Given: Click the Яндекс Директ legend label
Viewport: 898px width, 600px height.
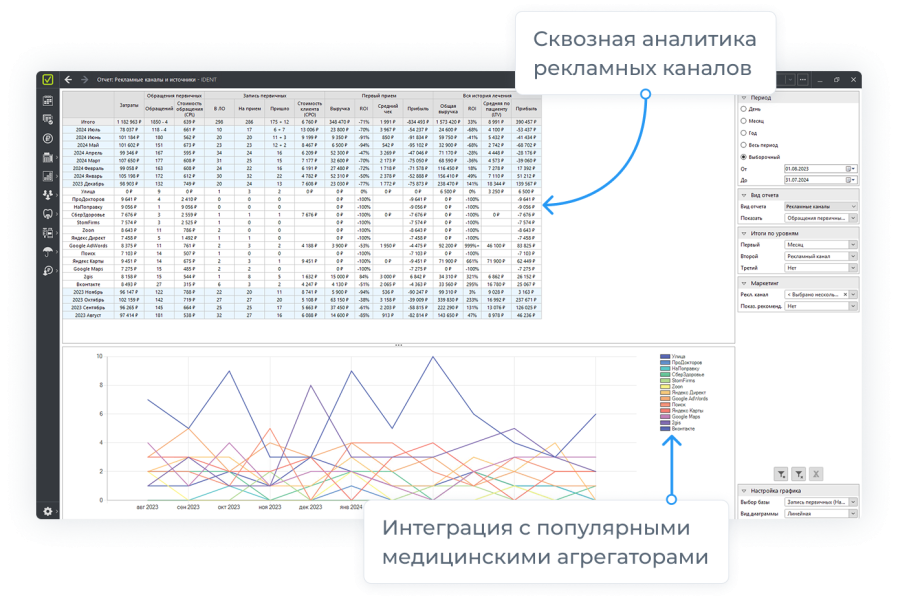Looking at the screenshot, I should point(688,393).
